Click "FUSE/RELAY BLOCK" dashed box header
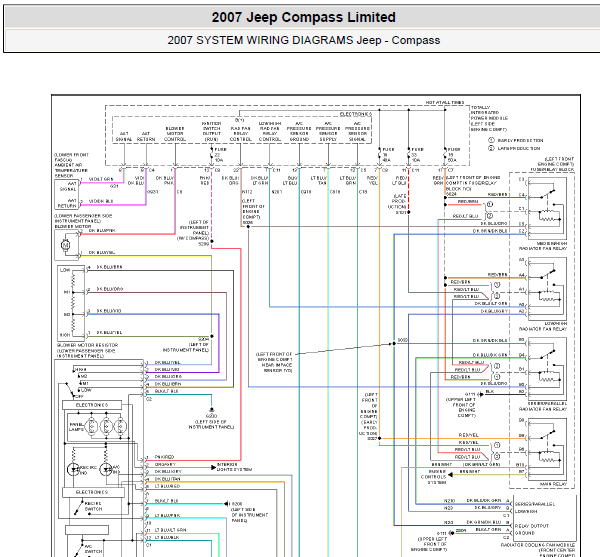This screenshot has width=600, height=557. [x=552, y=169]
